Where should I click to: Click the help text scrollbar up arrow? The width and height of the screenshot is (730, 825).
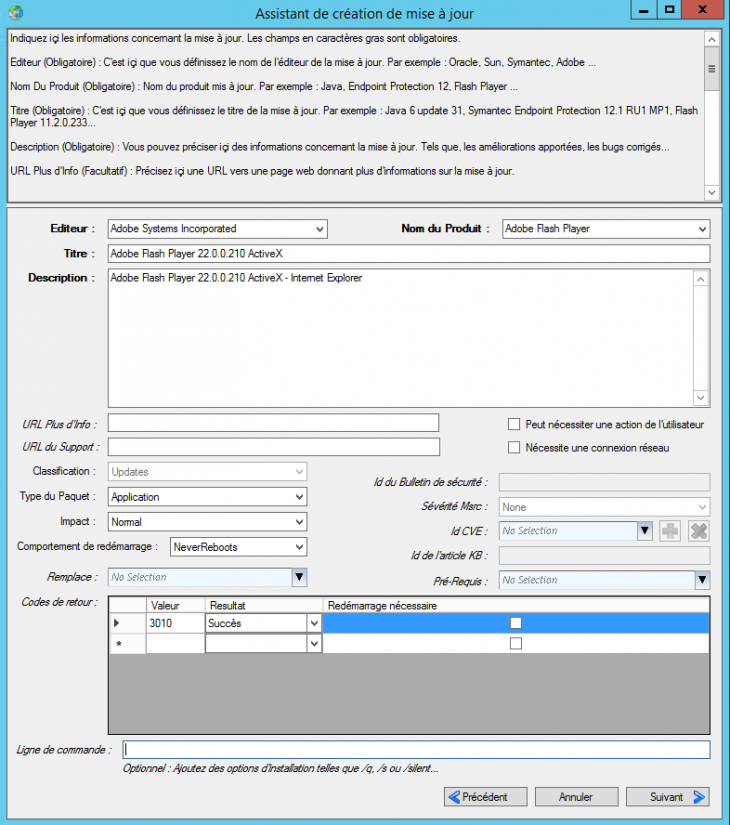712,39
